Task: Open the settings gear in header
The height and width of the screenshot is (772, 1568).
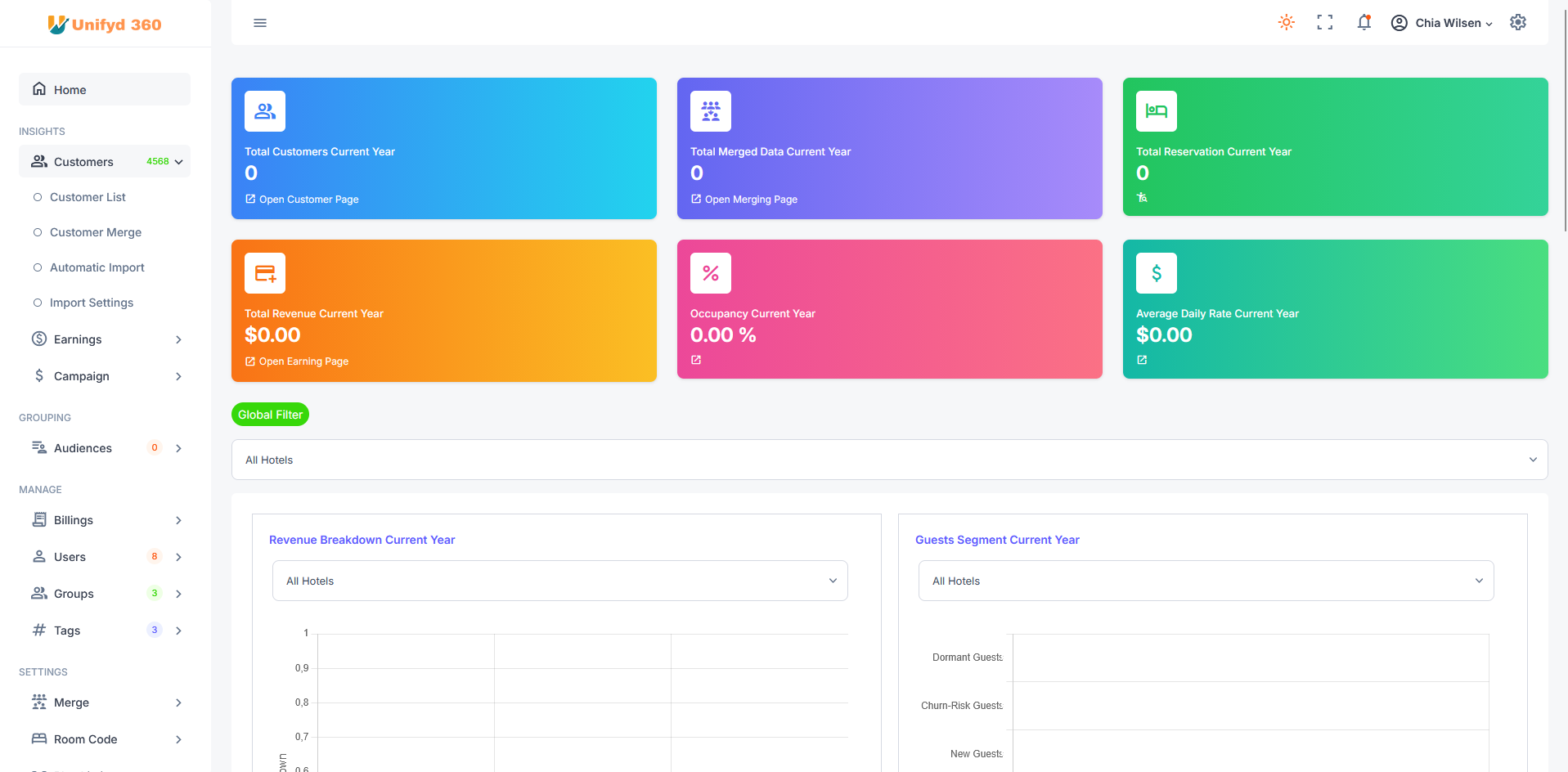Action: [x=1518, y=23]
